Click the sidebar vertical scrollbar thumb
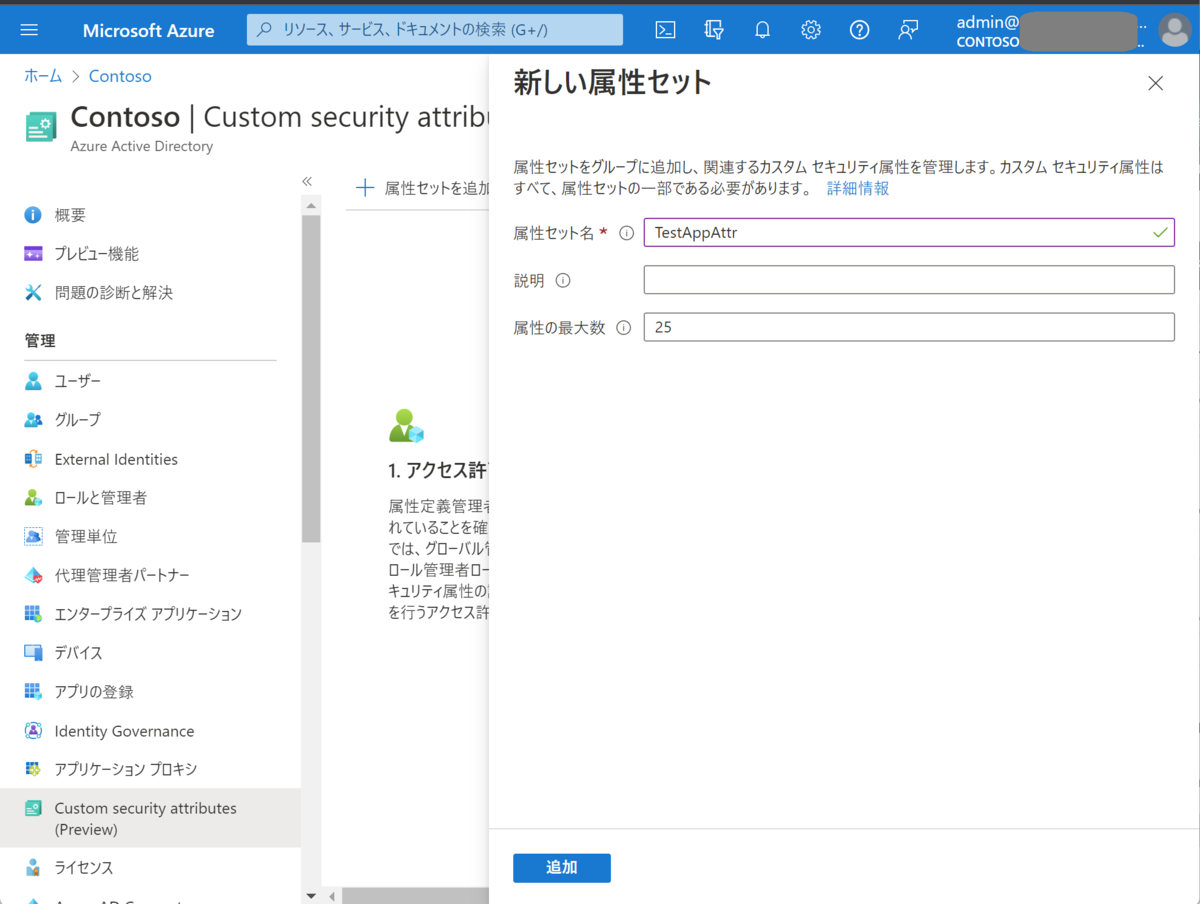The height and width of the screenshot is (904, 1200). [311, 378]
